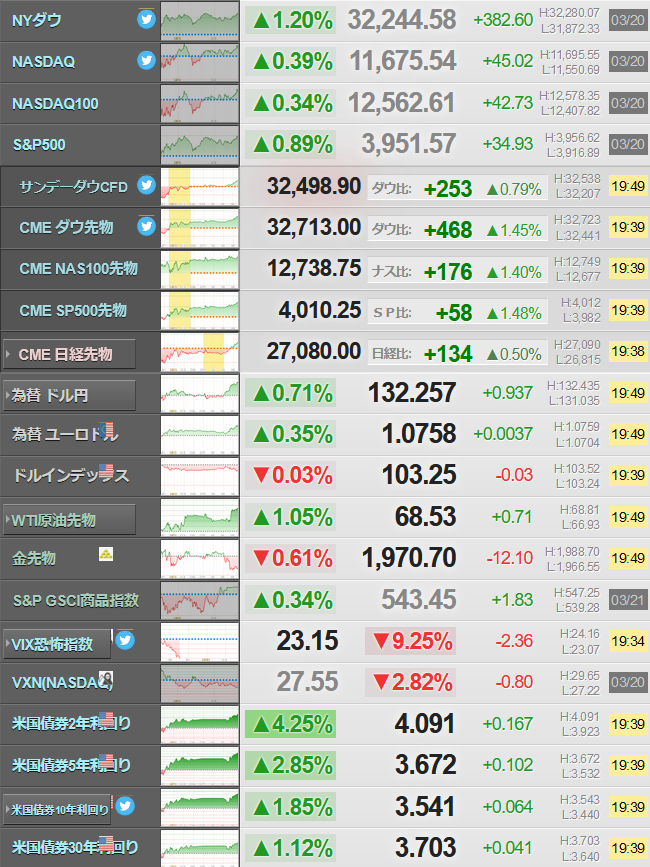Open CME SP500先物 link
Image resolution: width=650 pixels, height=867 pixels.
(73, 310)
